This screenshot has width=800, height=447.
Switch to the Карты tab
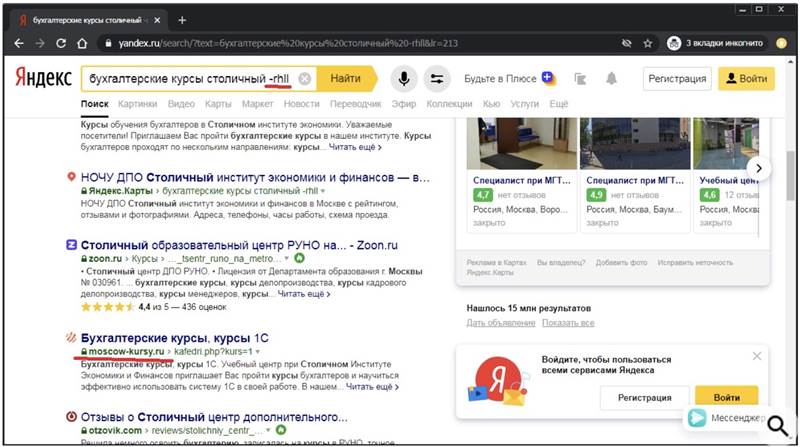click(218, 104)
